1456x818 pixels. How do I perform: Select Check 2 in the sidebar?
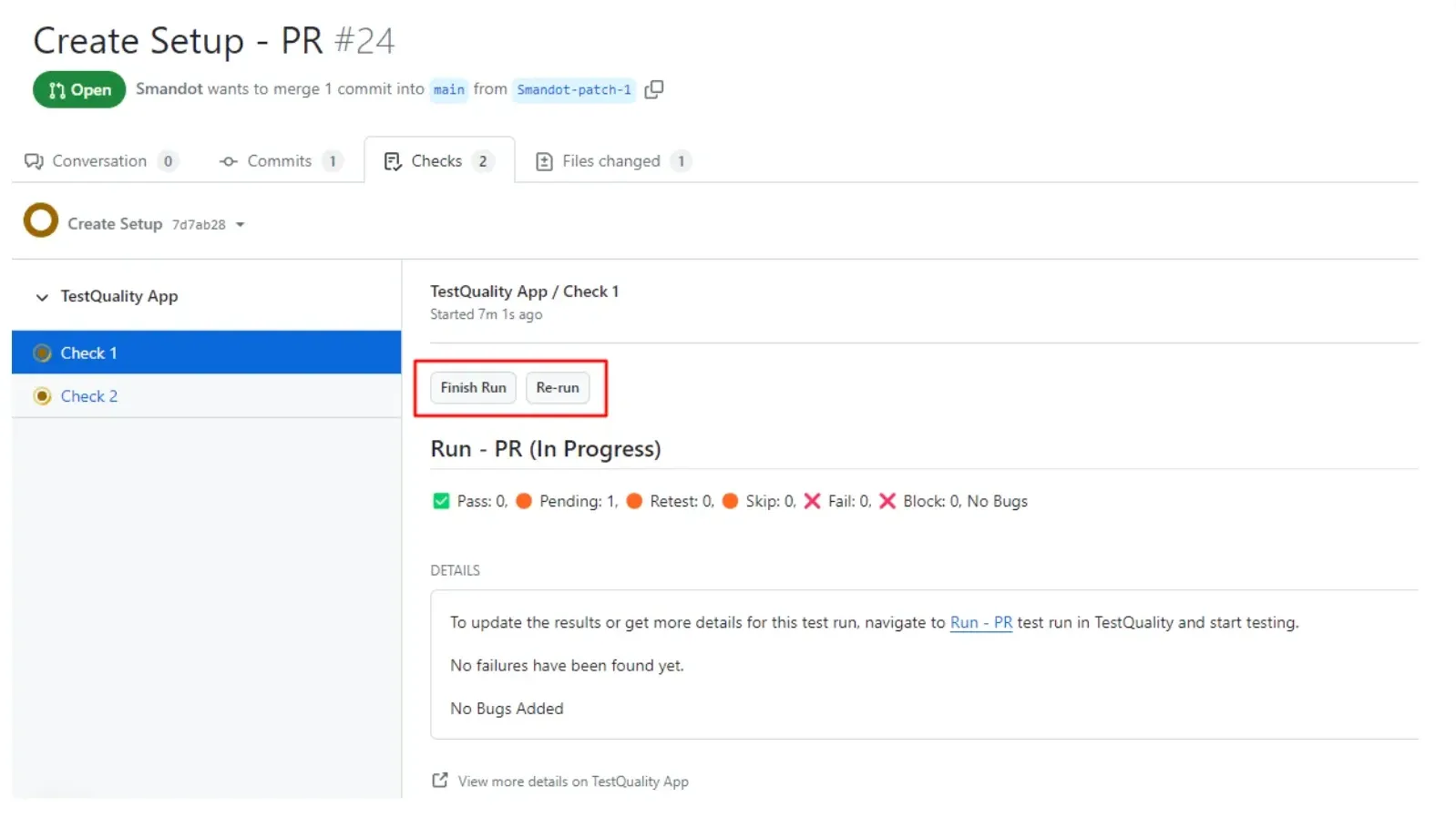click(206, 396)
